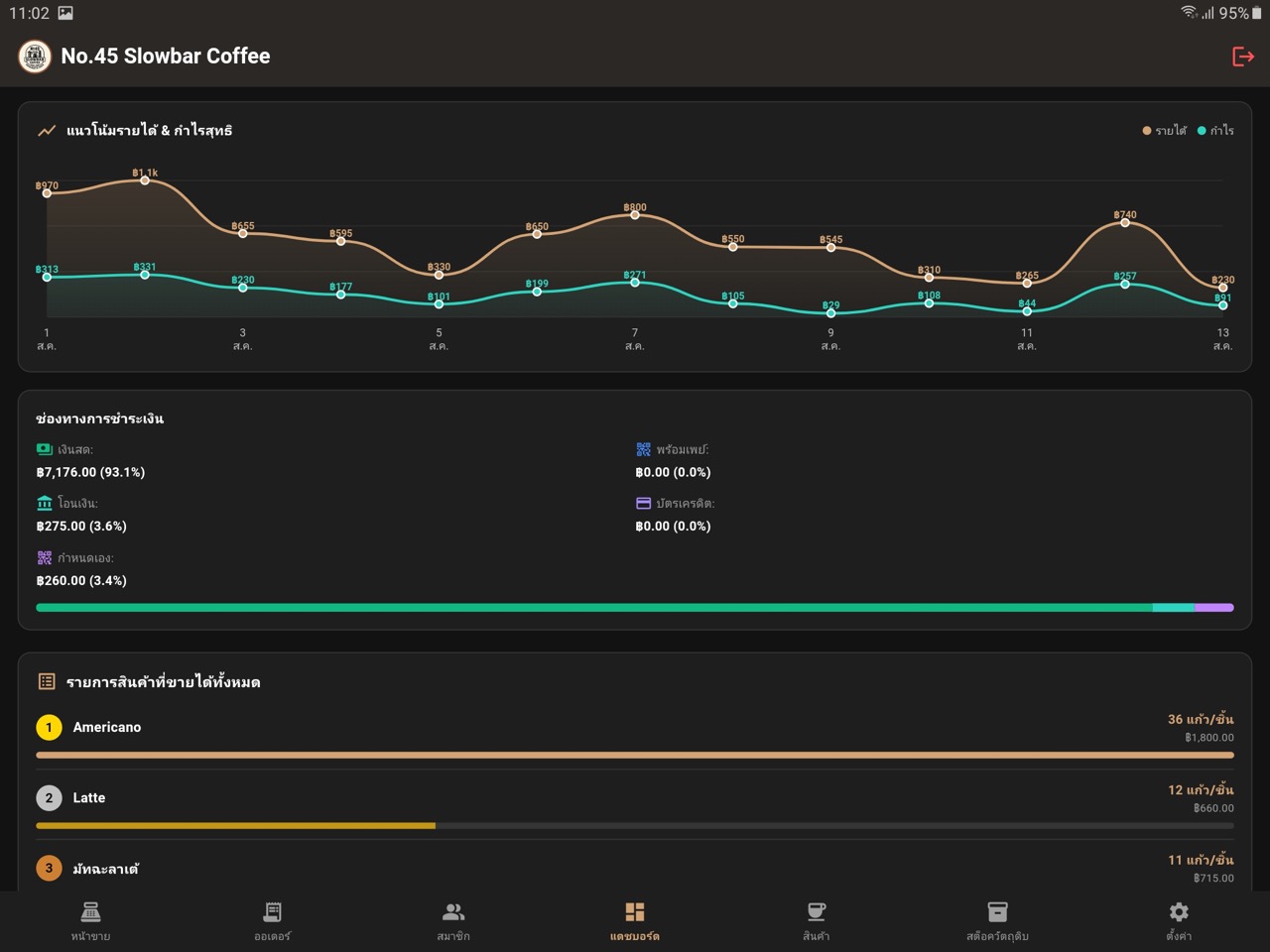Image resolution: width=1270 pixels, height=952 pixels.
Task: Open the สต็อควัตถุดิบ stock tab
Action: (x=997, y=920)
